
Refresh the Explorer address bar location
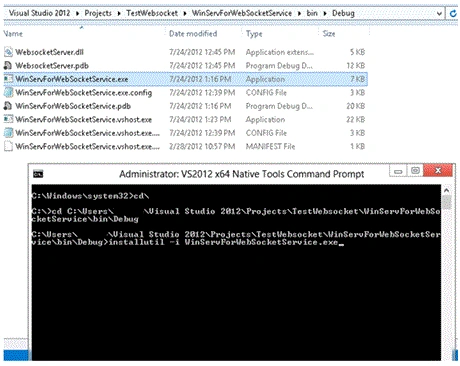[453, 13]
